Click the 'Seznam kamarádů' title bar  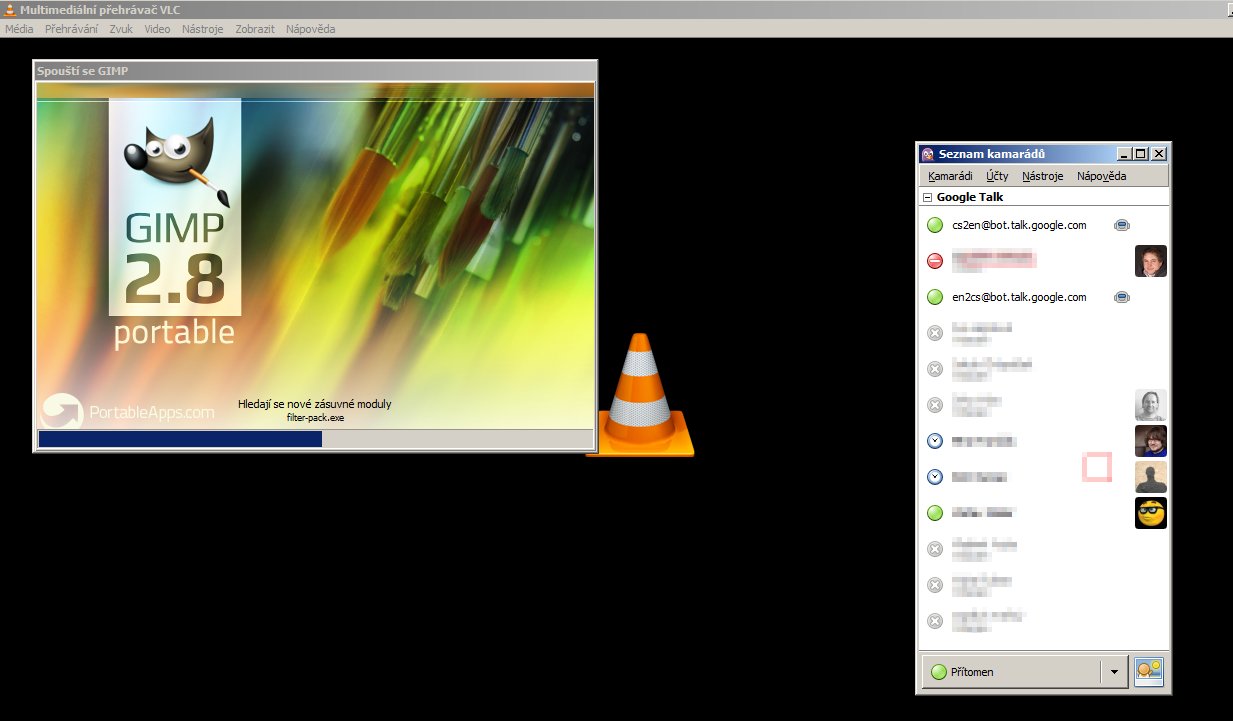point(1043,154)
